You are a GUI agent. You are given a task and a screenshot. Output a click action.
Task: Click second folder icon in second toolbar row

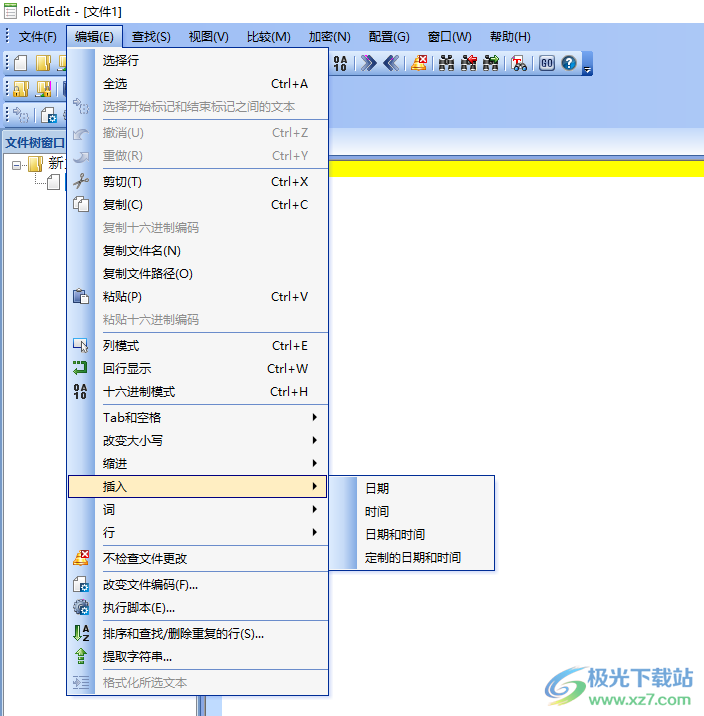click(43, 89)
